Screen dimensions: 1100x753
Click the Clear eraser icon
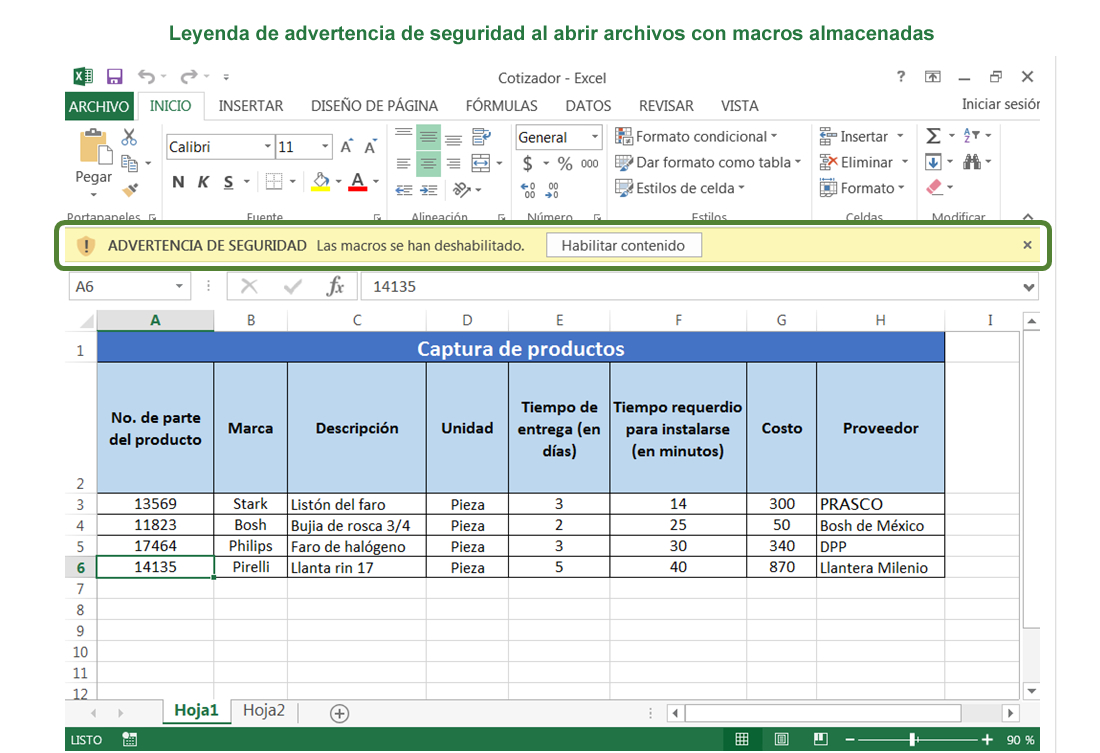pos(934,187)
